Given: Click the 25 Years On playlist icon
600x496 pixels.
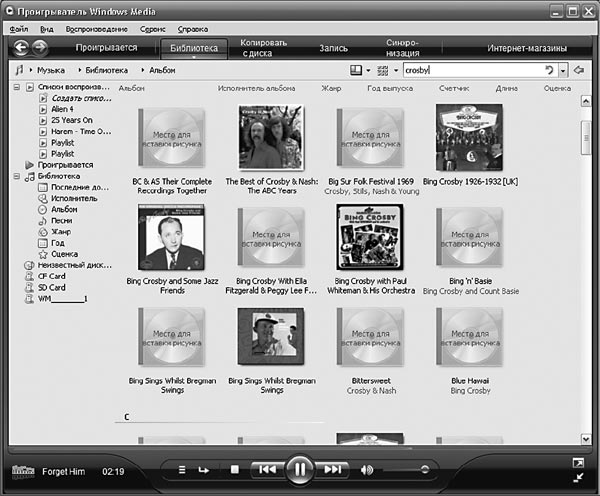Looking at the screenshot, I should [43, 120].
